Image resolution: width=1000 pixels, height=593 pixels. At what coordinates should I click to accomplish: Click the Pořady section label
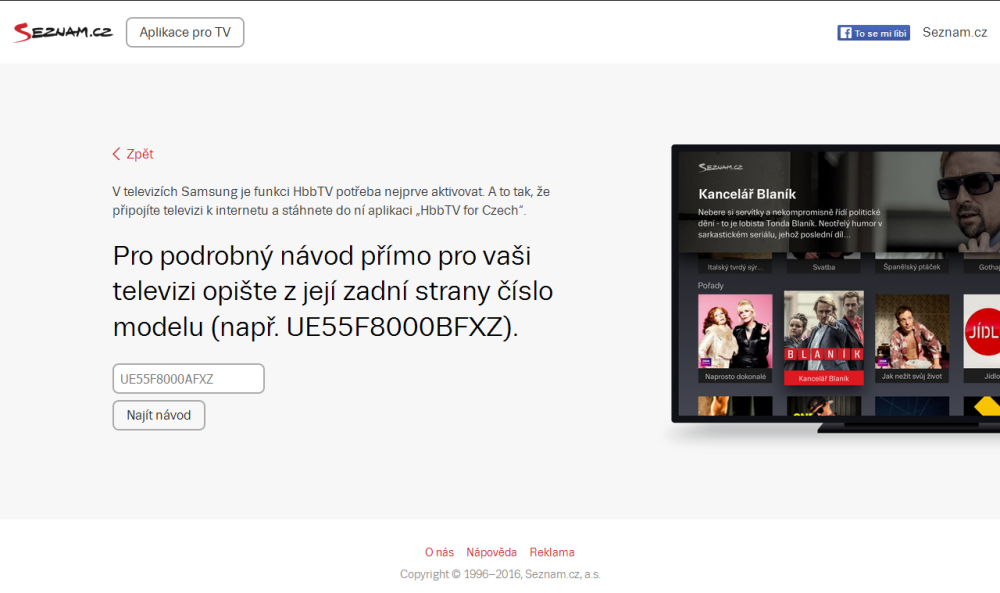[710, 286]
